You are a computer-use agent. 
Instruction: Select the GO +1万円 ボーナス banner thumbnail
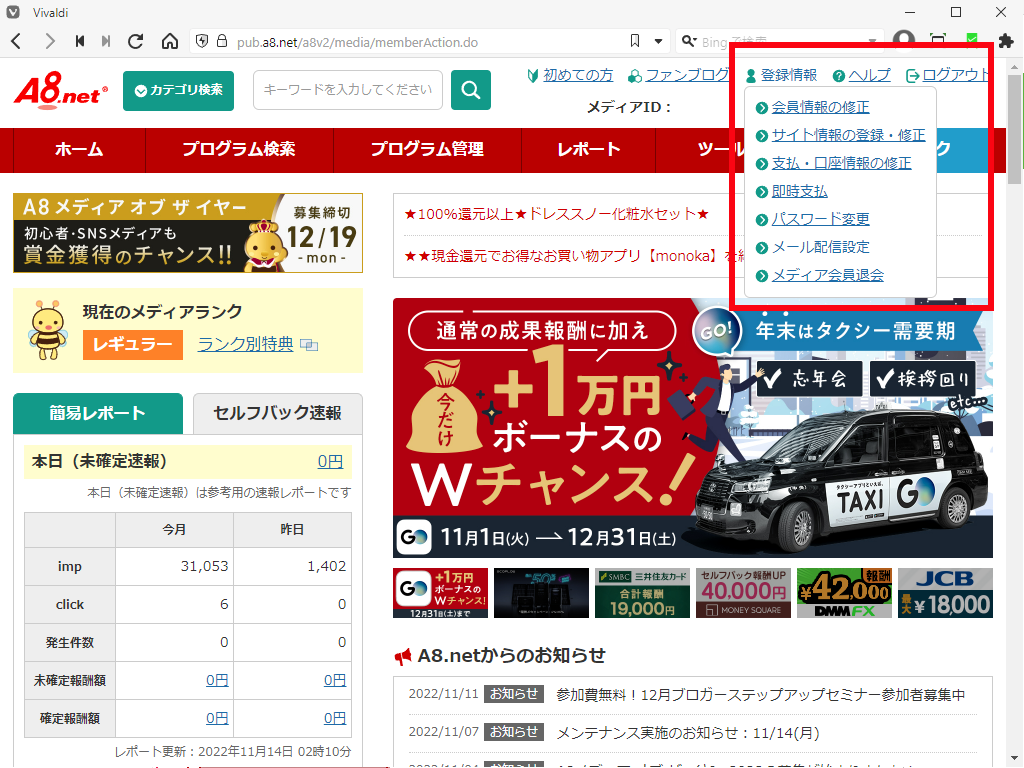440,593
